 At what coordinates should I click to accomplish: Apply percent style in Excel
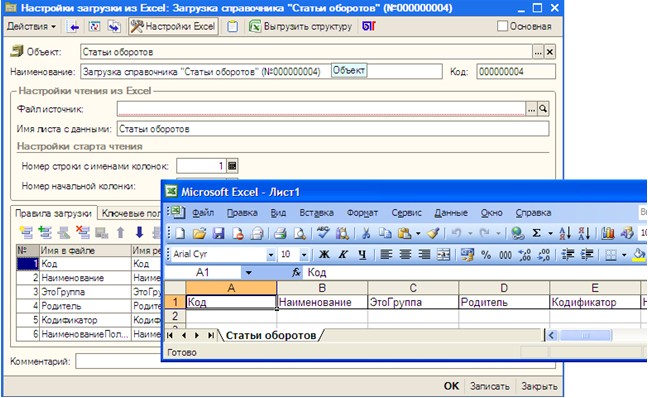pyautogui.click(x=486, y=255)
